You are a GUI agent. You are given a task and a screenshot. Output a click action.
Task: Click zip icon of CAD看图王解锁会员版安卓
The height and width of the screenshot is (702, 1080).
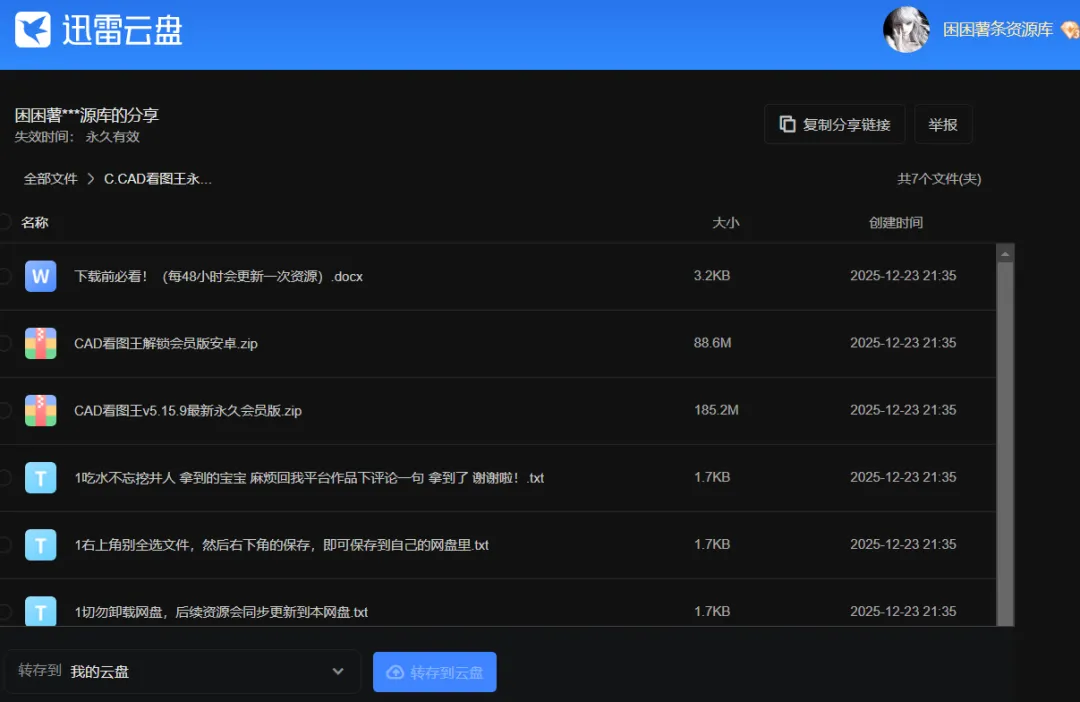point(41,343)
